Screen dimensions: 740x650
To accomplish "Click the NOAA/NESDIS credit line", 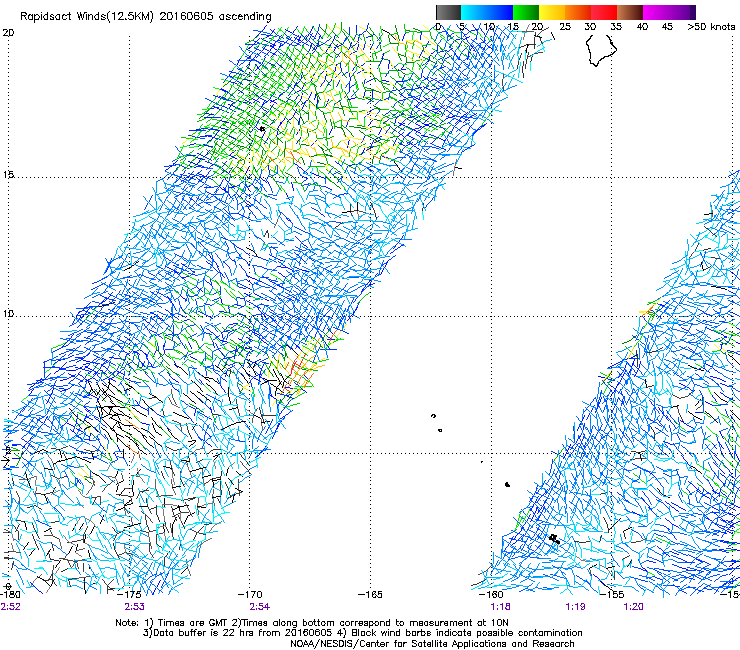I will [432, 644].
